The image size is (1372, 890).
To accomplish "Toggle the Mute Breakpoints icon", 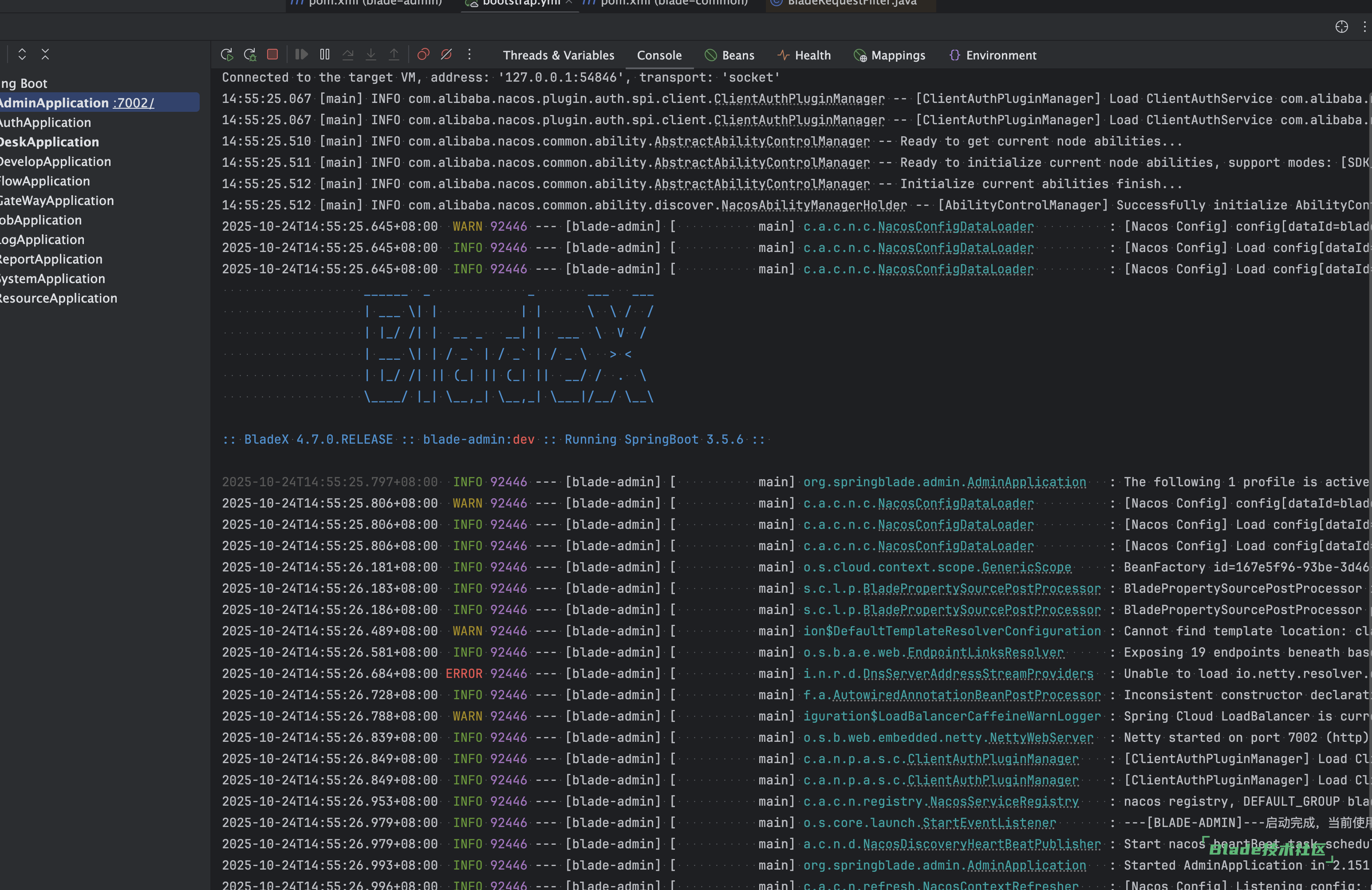I will 446,54.
